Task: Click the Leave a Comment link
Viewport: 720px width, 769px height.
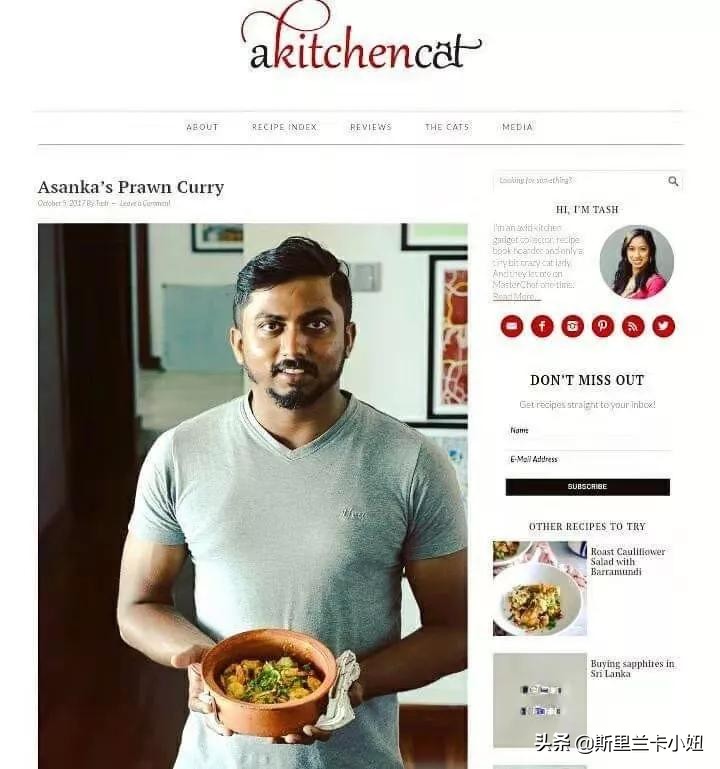Action: (145, 203)
